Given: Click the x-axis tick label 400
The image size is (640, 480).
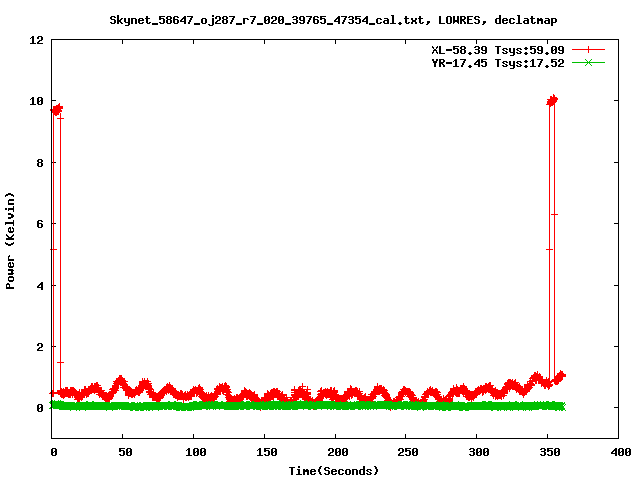Looking at the screenshot, I should click(620, 452).
